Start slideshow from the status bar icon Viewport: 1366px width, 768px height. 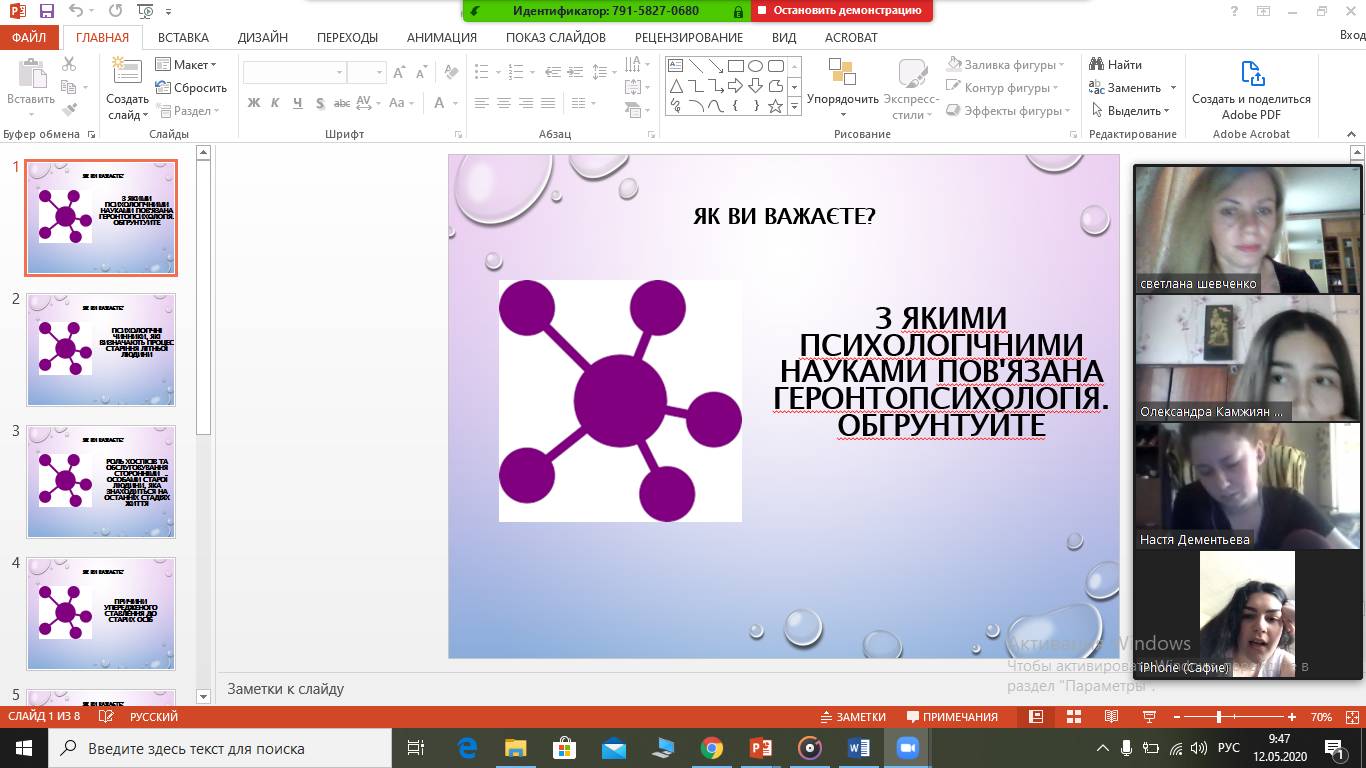tap(1148, 717)
